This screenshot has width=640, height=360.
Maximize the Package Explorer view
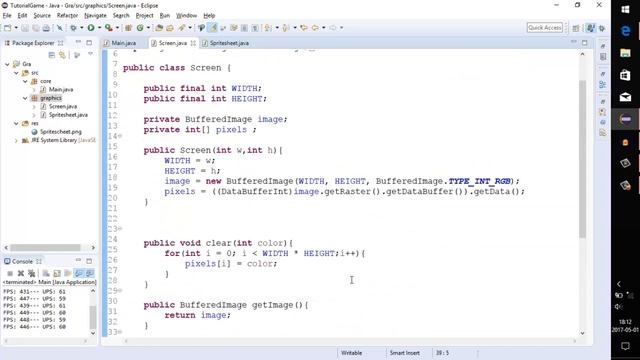click(89, 42)
